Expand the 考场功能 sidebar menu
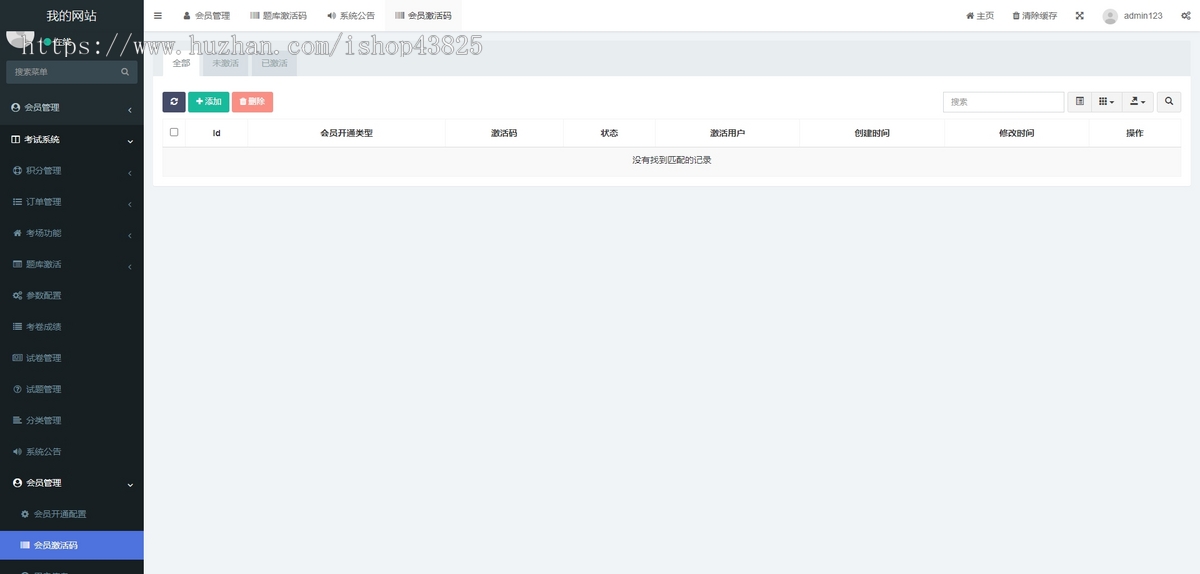Viewport: 1200px width, 574px height. [x=72, y=233]
